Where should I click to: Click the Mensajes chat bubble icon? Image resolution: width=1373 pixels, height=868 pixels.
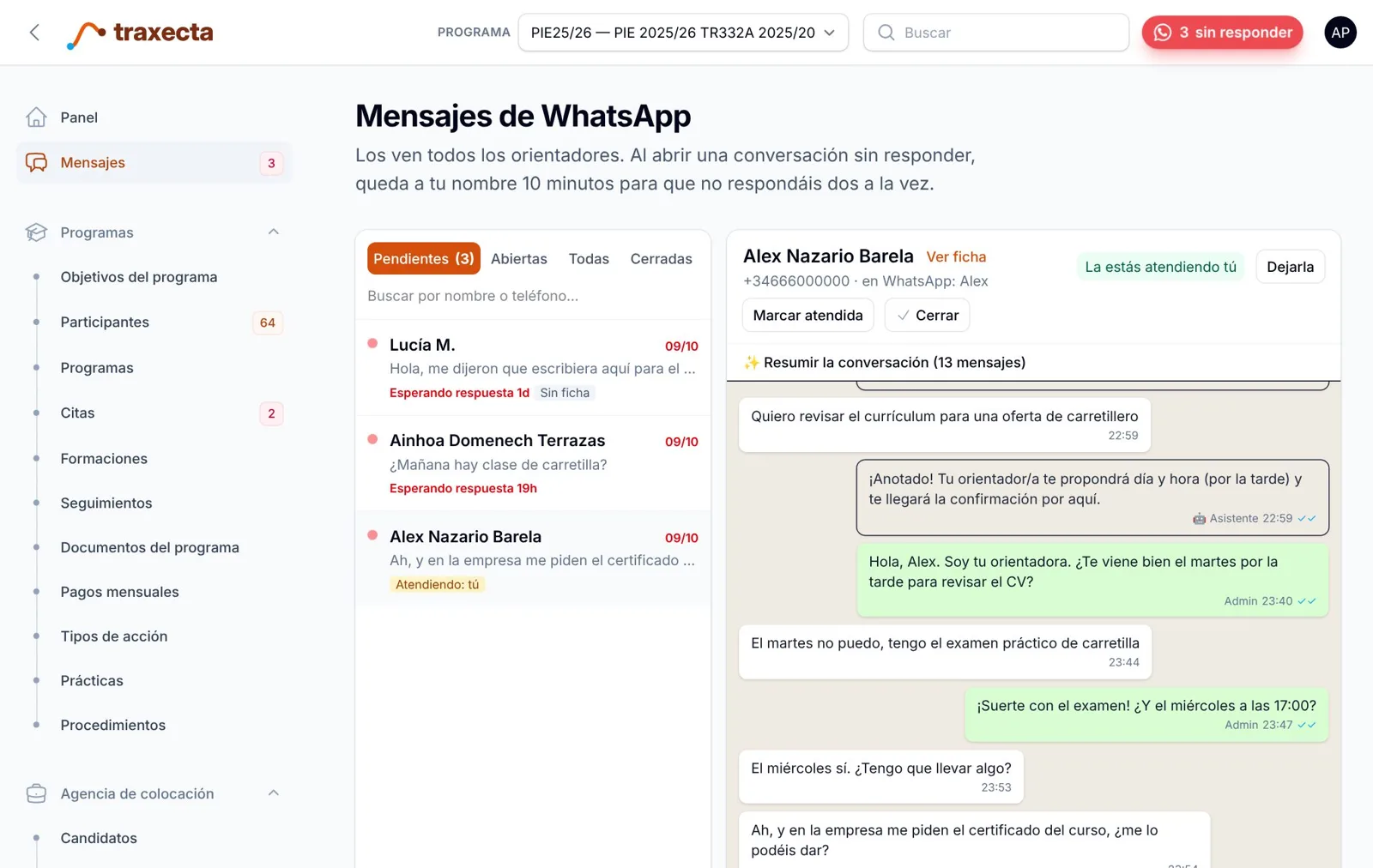pos(36,163)
